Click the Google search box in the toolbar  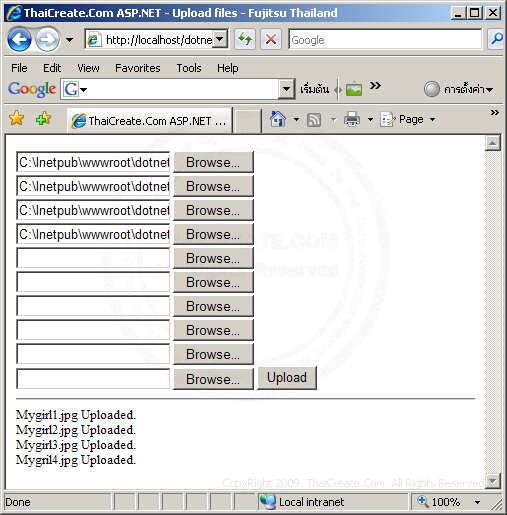pos(385,40)
